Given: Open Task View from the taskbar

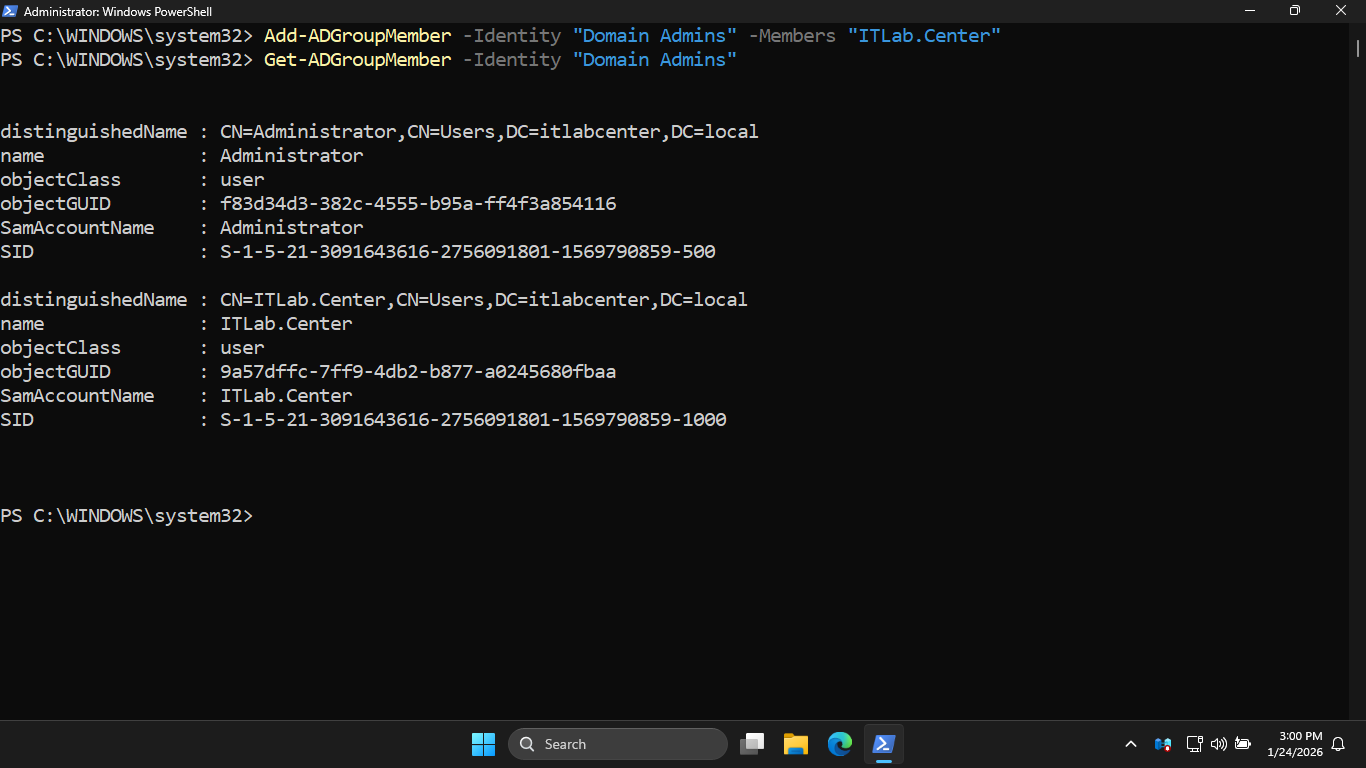Looking at the screenshot, I should [x=752, y=744].
